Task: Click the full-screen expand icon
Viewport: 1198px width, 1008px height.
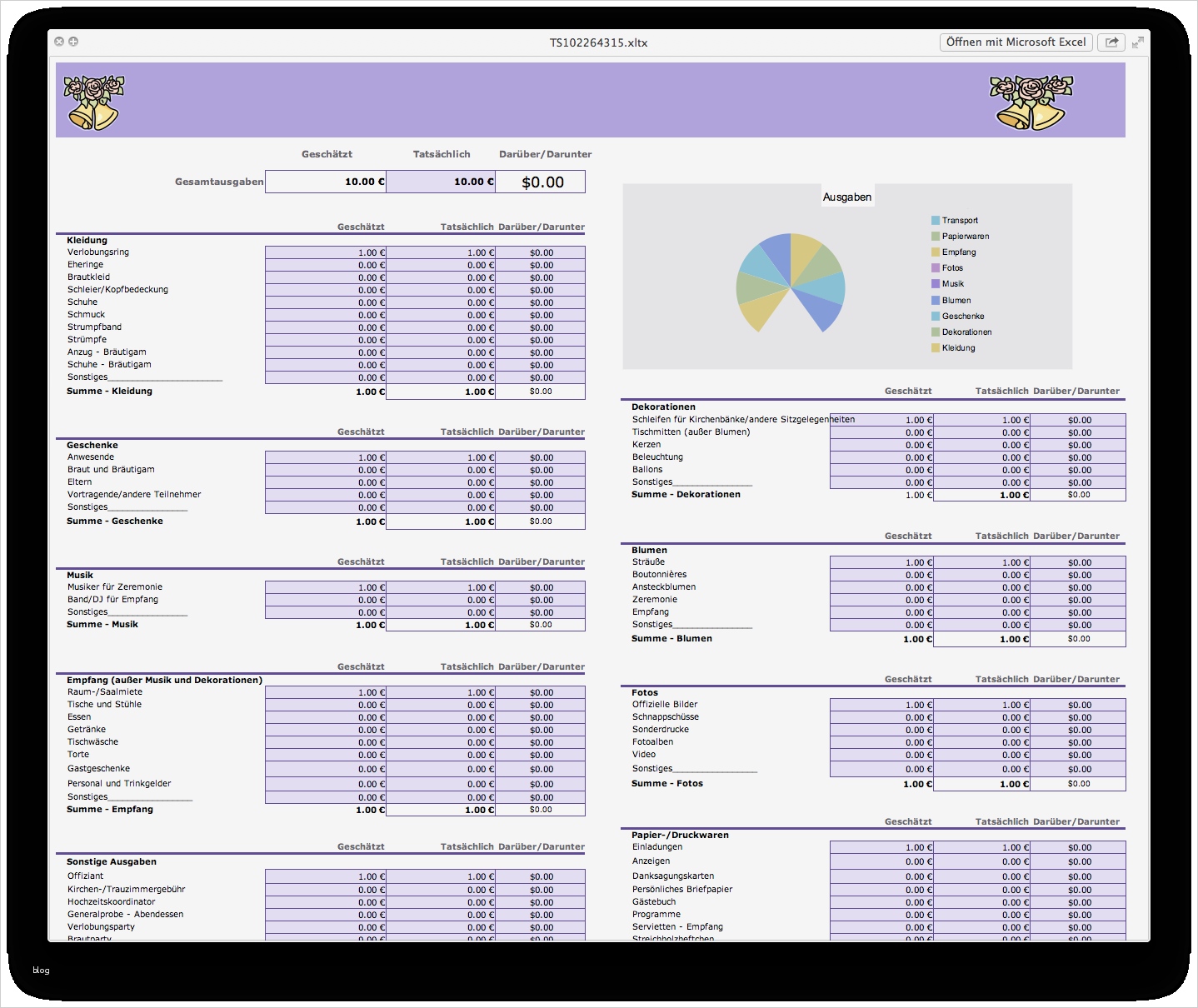Action: coord(1138,42)
